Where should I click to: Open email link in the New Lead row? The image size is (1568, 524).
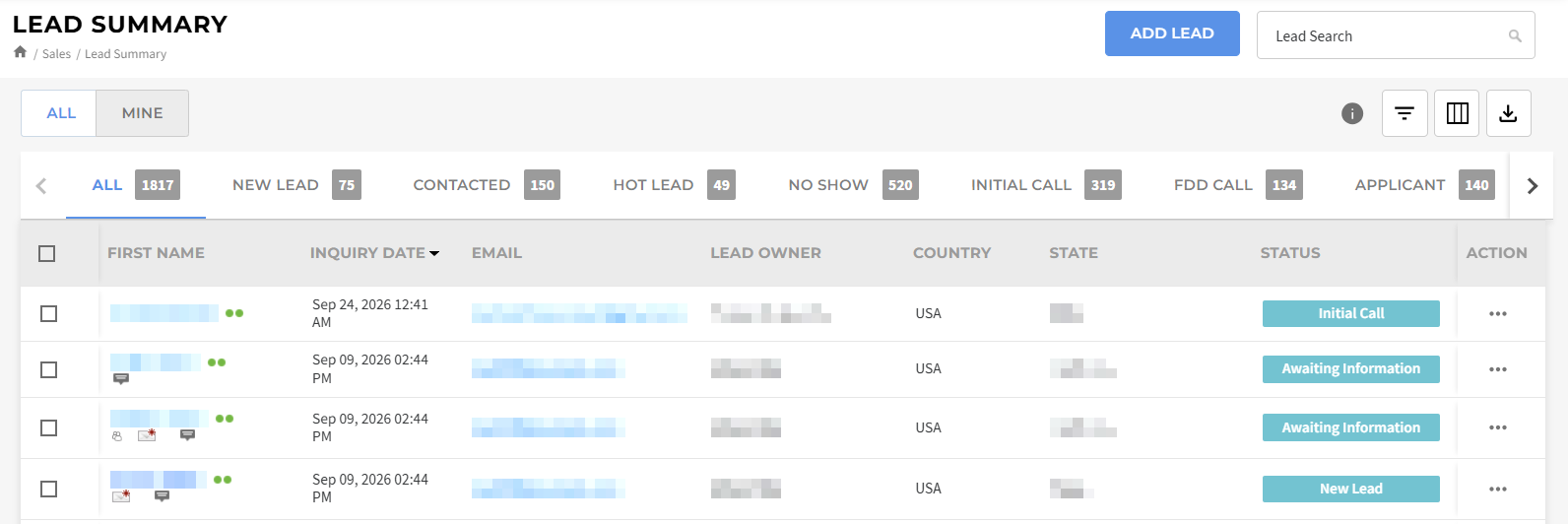(549, 489)
